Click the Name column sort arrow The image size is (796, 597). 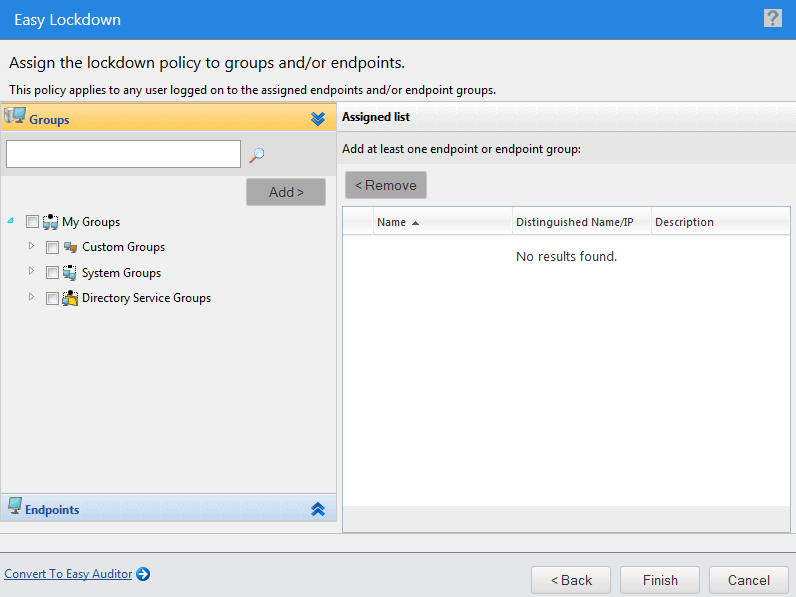coord(415,223)
